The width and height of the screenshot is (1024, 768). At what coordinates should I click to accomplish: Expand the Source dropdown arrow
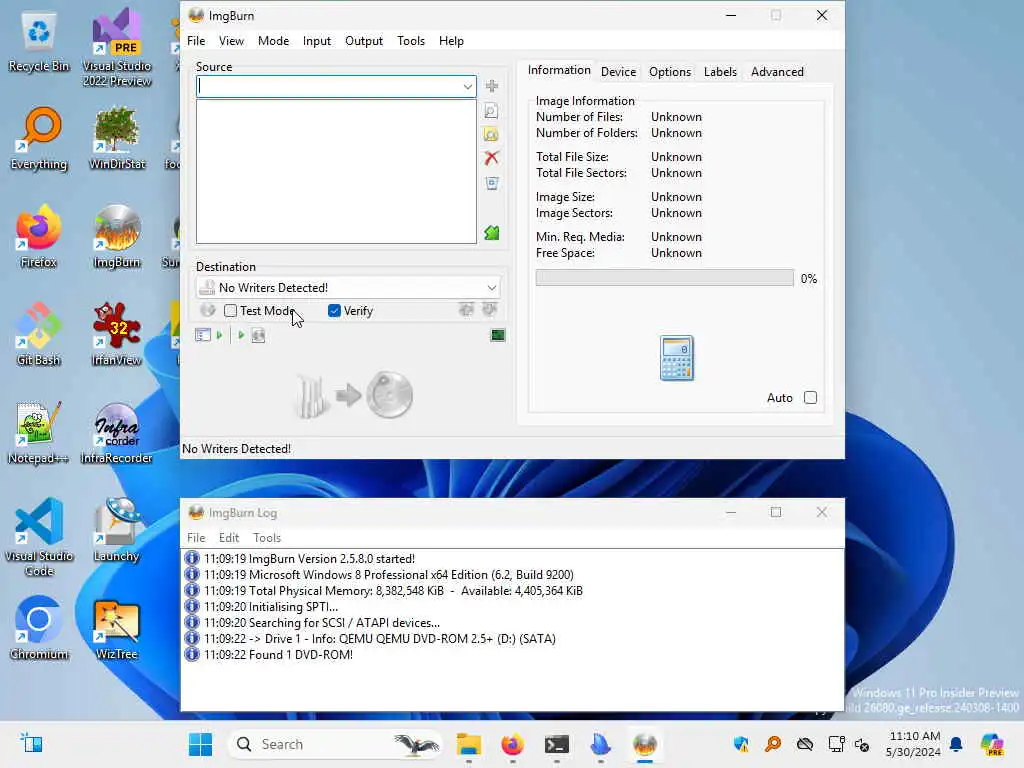[x=468, y=86]
